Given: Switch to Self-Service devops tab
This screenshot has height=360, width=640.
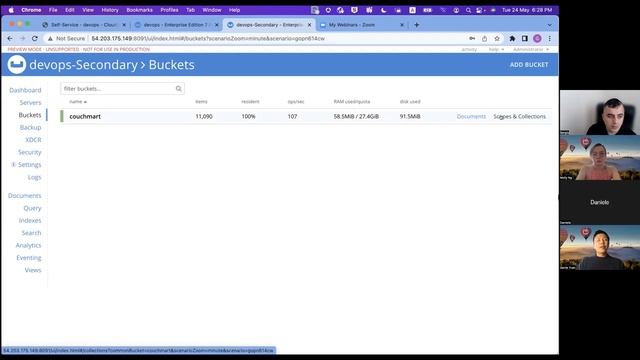Looking at the screenshot, I should [x=84, y=25].
